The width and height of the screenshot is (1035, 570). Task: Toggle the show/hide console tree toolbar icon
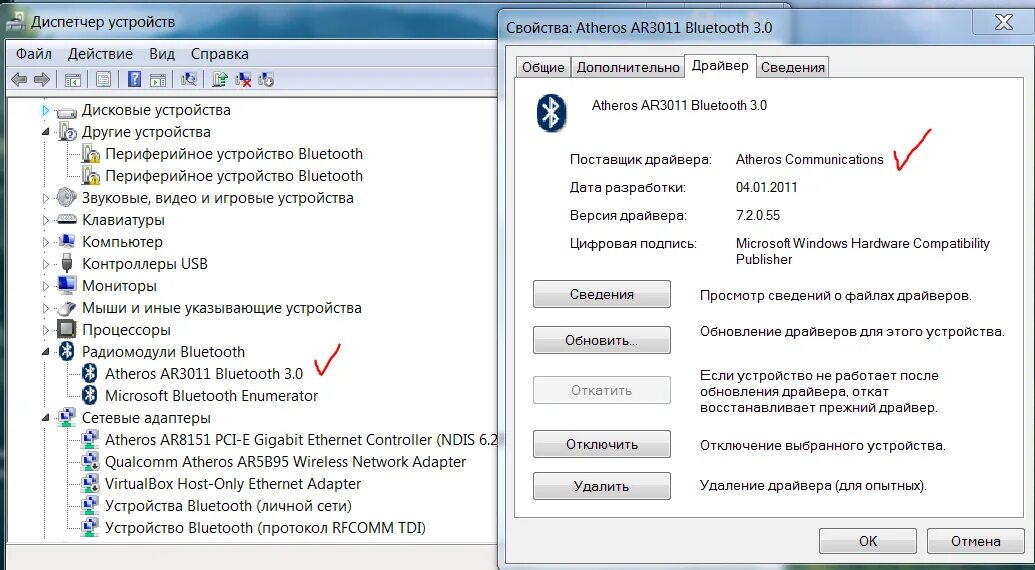point(73,80)
